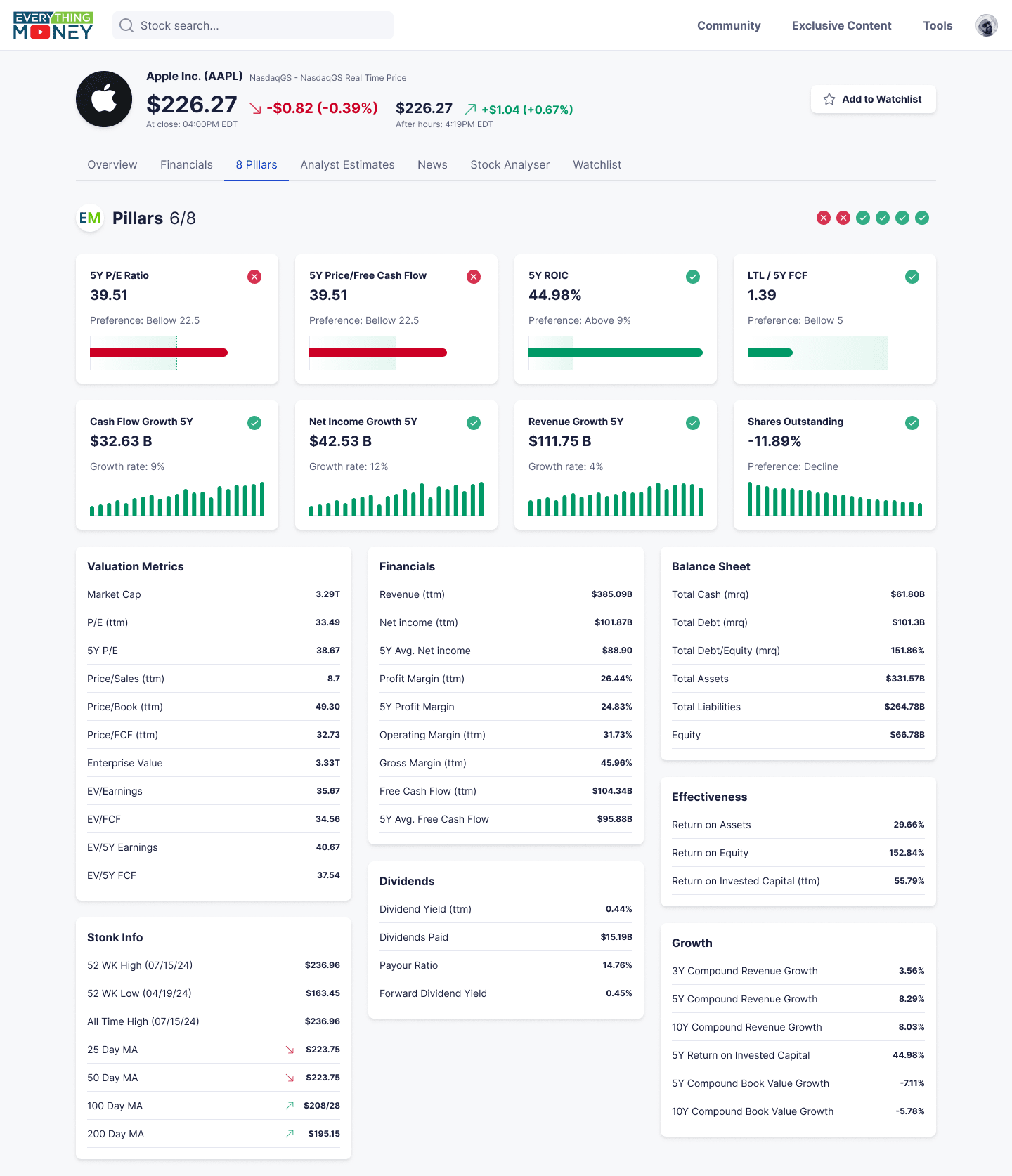The width and height of the screenshot is (1012, 1176).
Task: Click the Market Cap value 3.29T
Action: pos(327,594)
